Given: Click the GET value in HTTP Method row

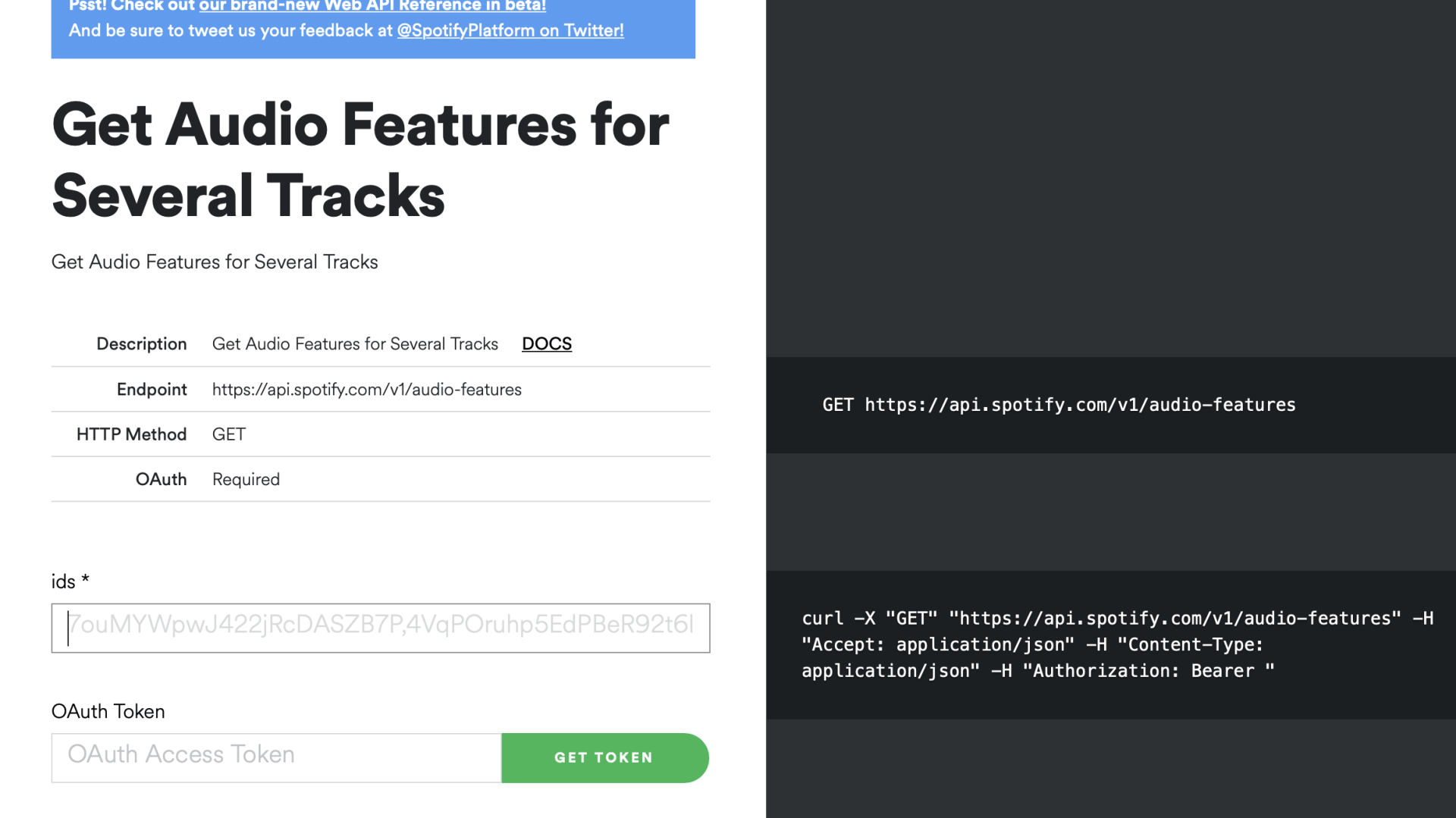Looking at the screenshot, I should [229, 434].
